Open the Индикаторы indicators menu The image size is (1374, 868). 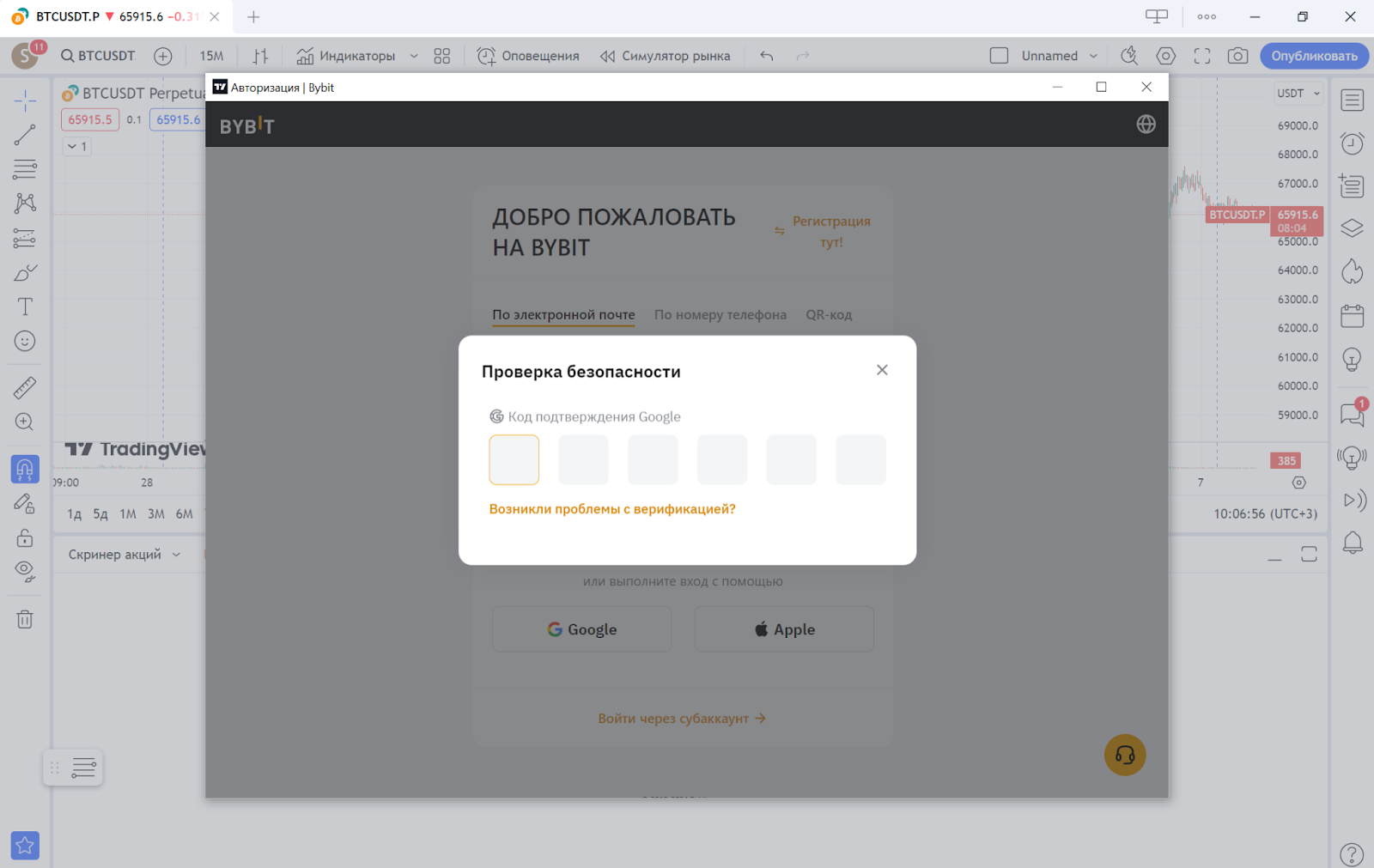(x=346, y=56)
